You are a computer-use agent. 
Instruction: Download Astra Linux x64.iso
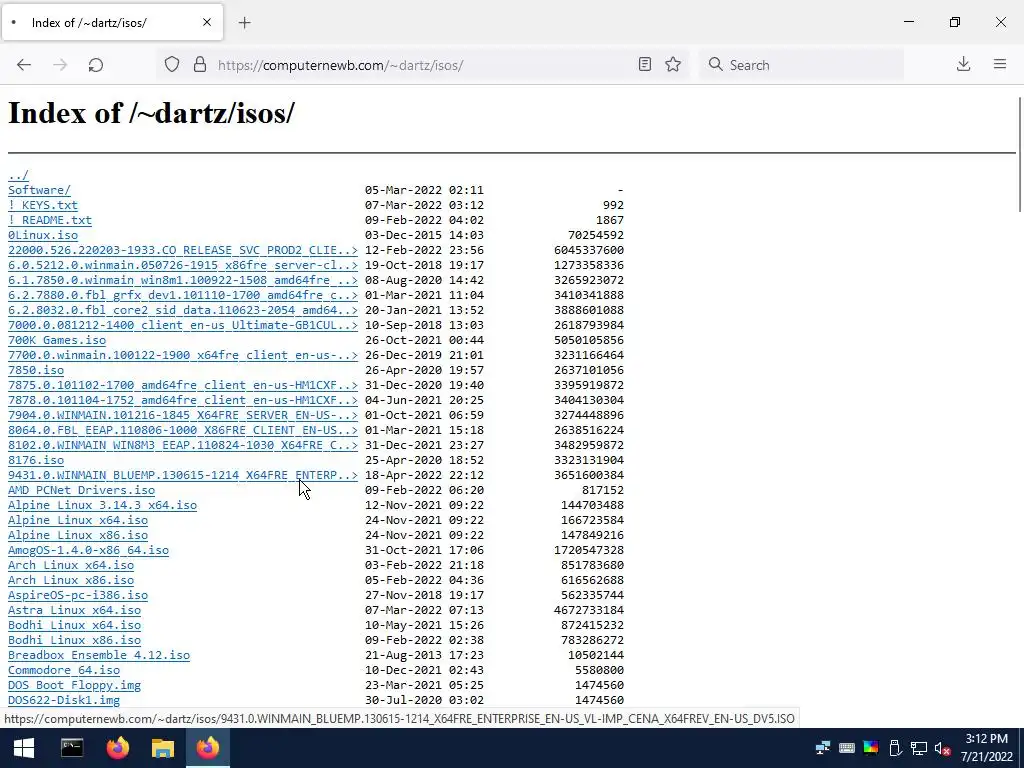74,611
